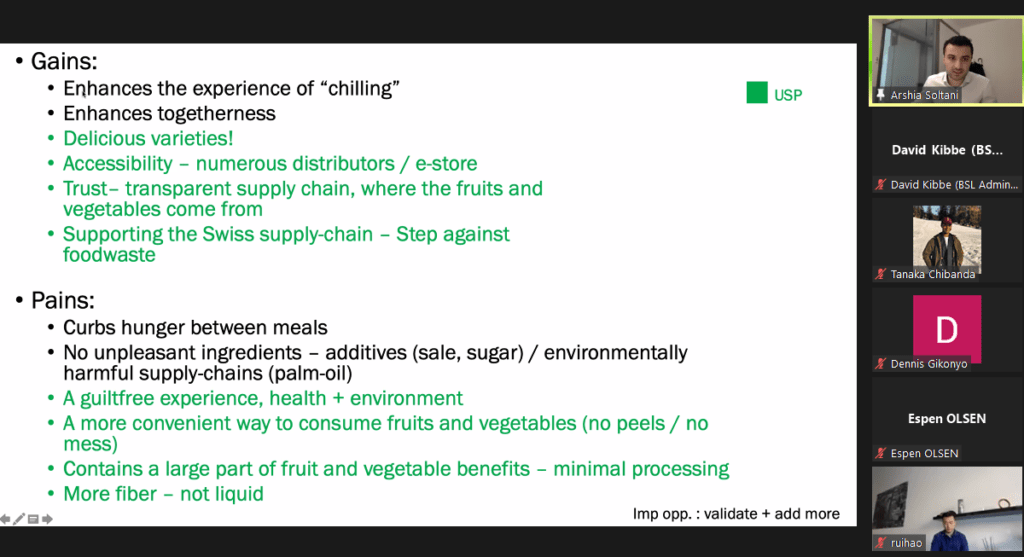Go to previous slide arrow
Screen dimensions: 1024x557
point(6,519)
